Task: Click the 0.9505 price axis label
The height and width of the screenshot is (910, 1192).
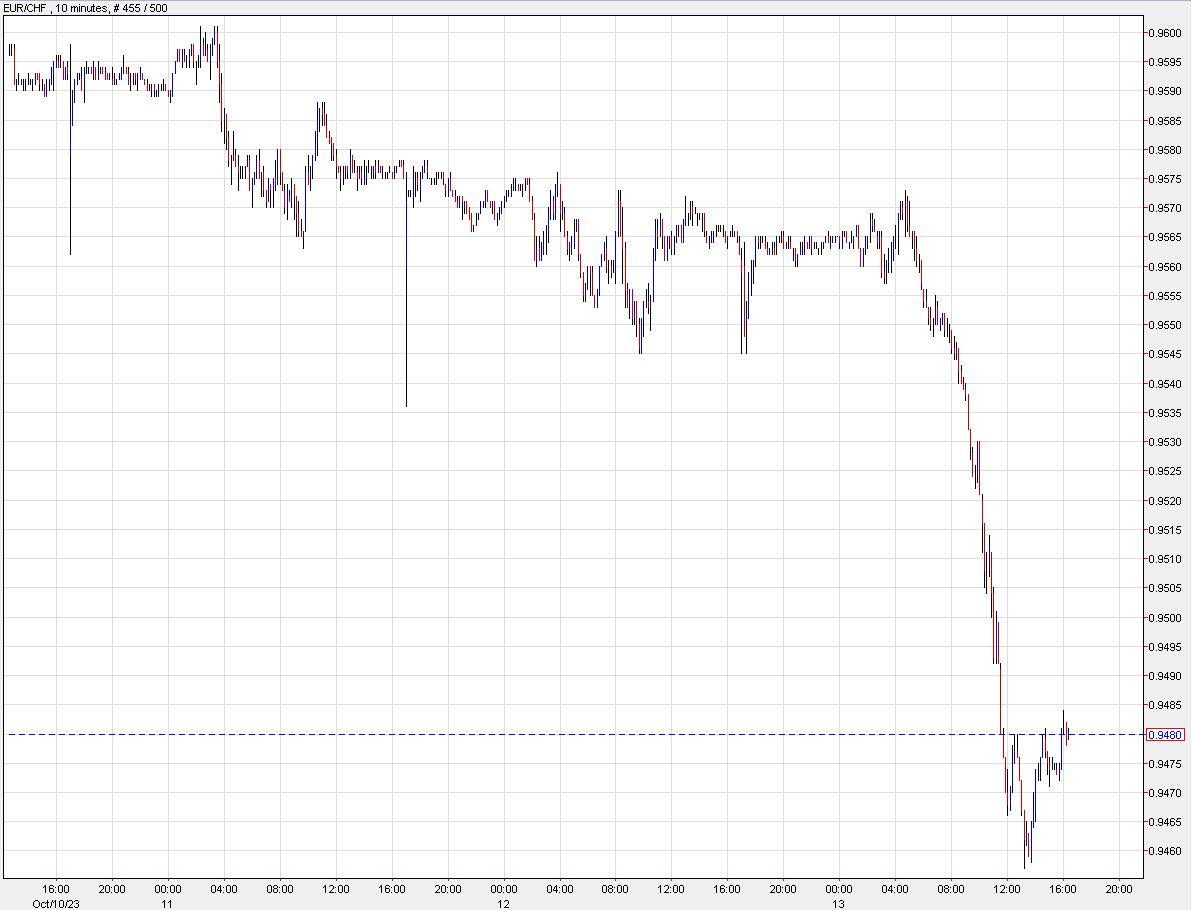Action: tap(1165, 588)
